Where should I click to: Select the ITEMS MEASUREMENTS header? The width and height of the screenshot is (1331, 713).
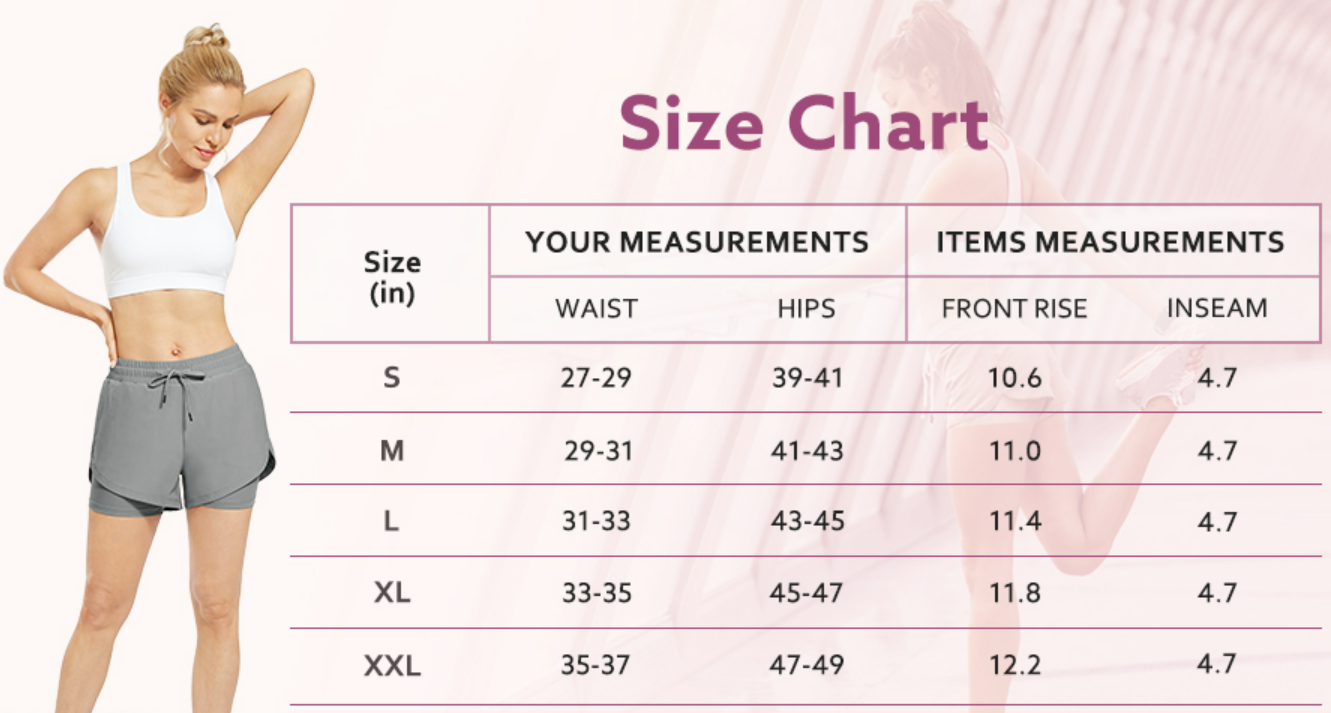[x=1110, y=242]
